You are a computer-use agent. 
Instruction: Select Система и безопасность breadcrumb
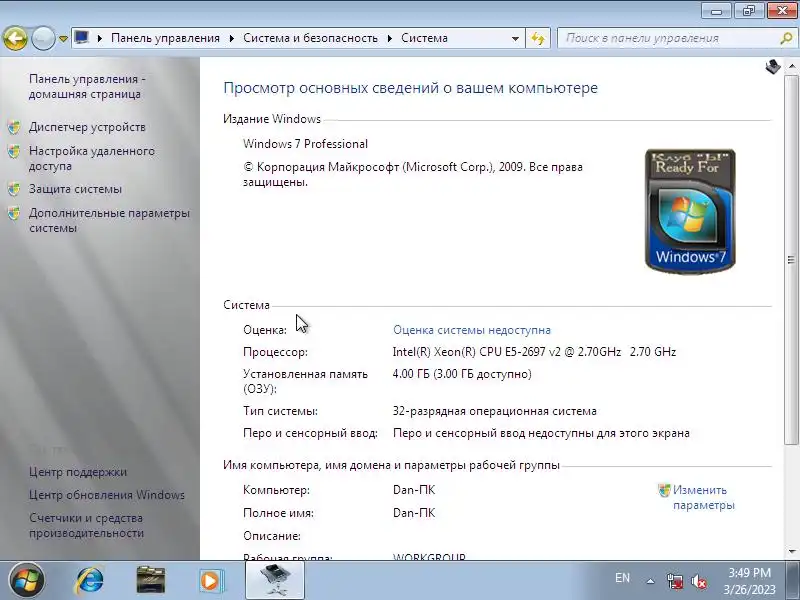[x=310, y=38]
